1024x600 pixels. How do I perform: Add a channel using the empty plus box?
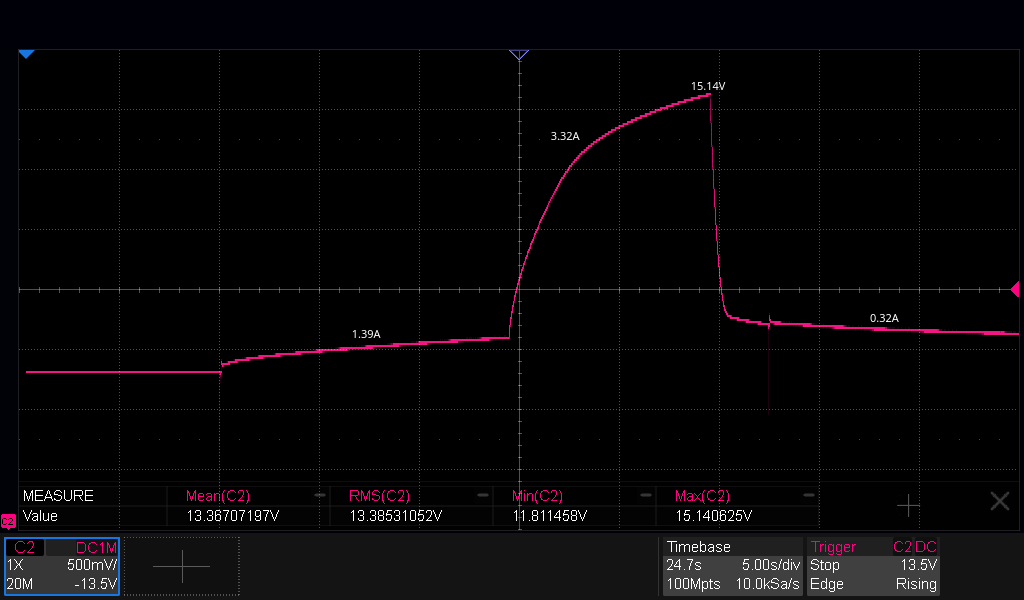coord(182,566)
